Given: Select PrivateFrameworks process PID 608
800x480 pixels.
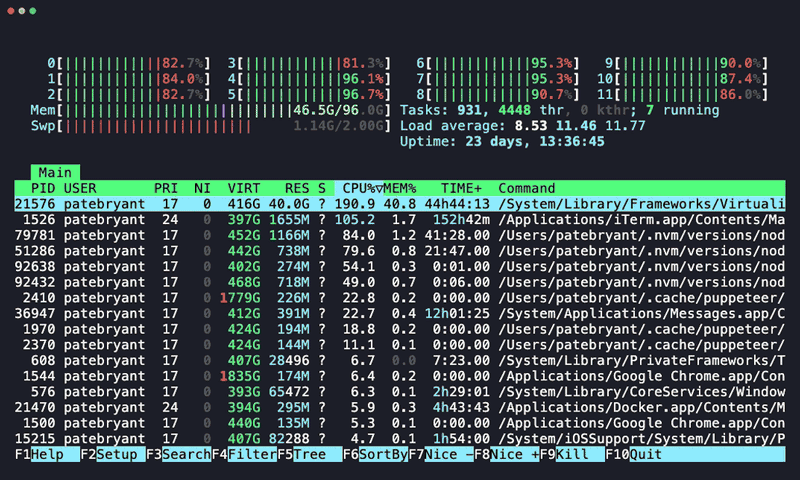Looking at the screenshot, I should click(400, 361).
